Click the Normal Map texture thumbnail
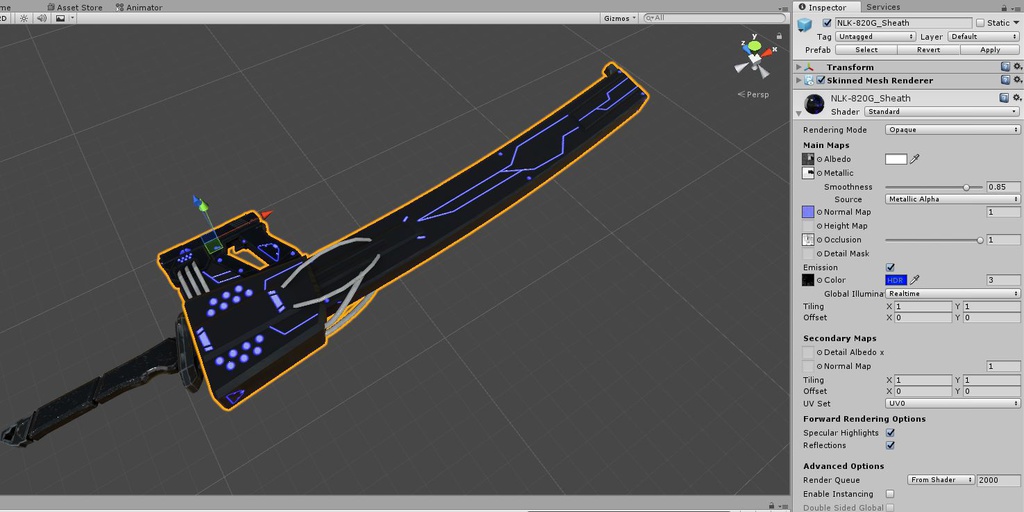The image size is (1024, 512). (808, 212)
